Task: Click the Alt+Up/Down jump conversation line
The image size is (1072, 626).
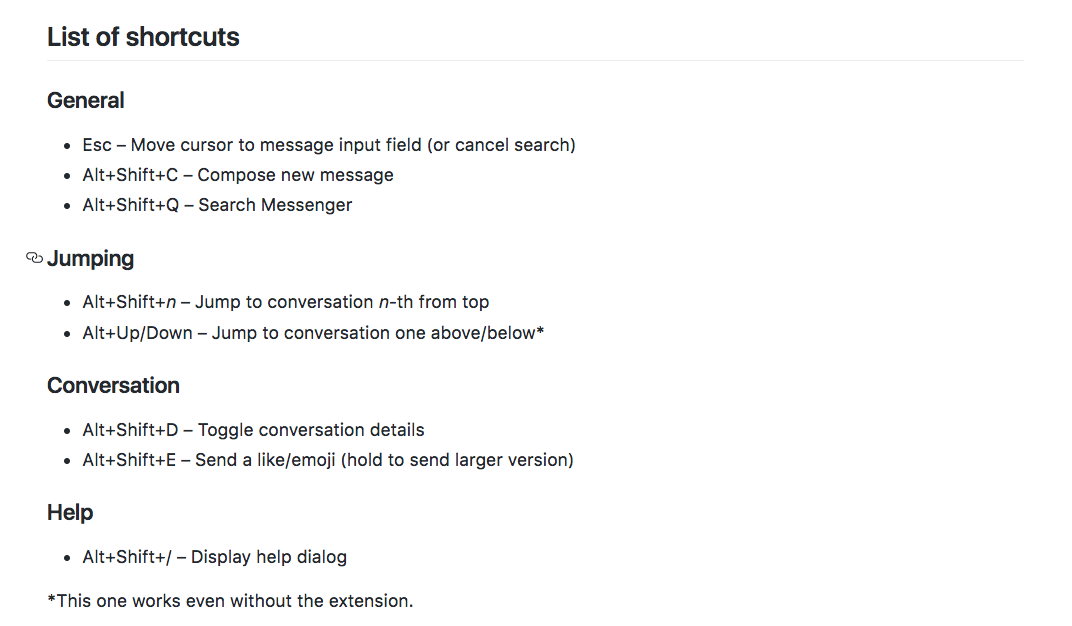Action: [x=313, y=333]
